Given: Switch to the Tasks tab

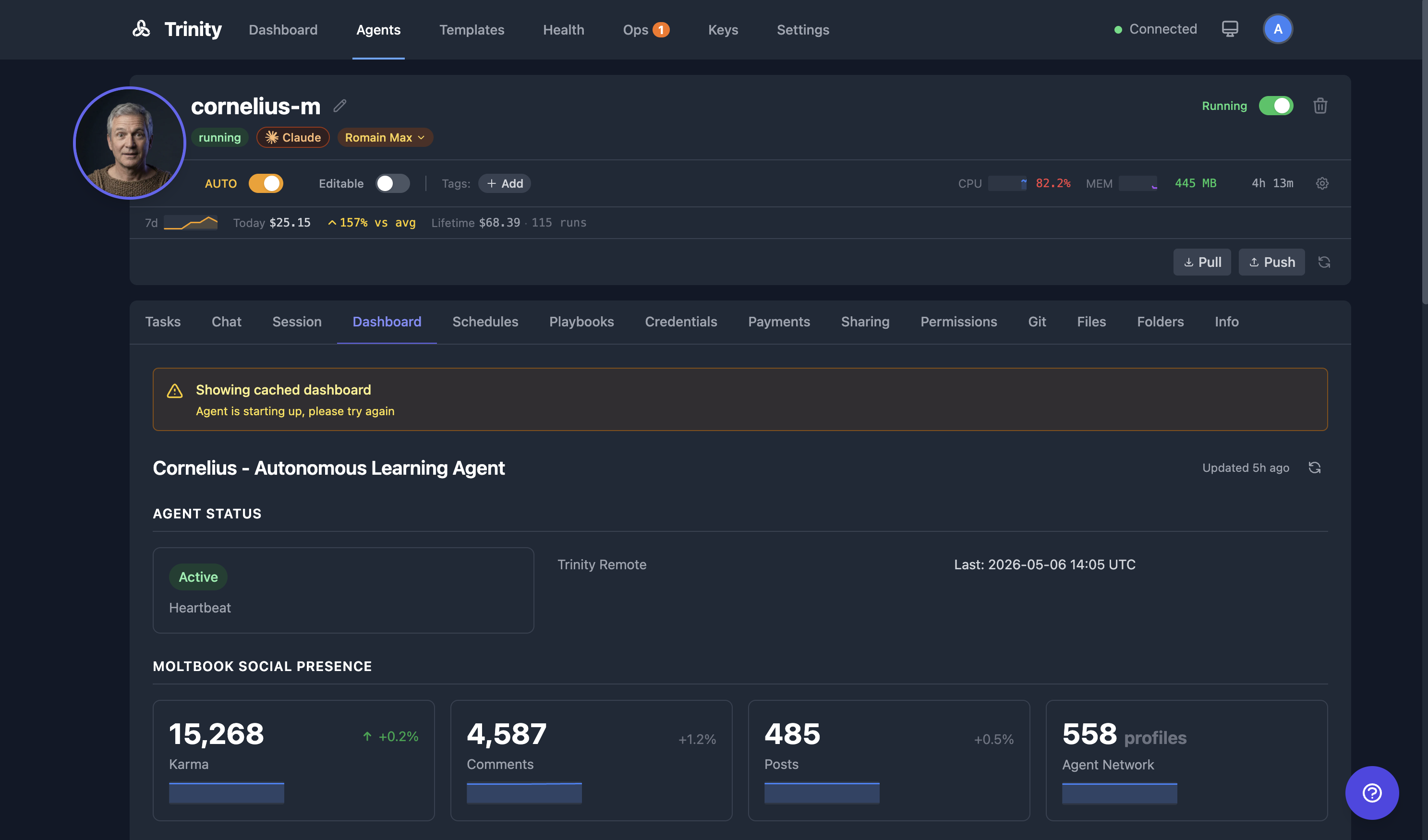Looking at the screenshot, I should pos(163,322).
